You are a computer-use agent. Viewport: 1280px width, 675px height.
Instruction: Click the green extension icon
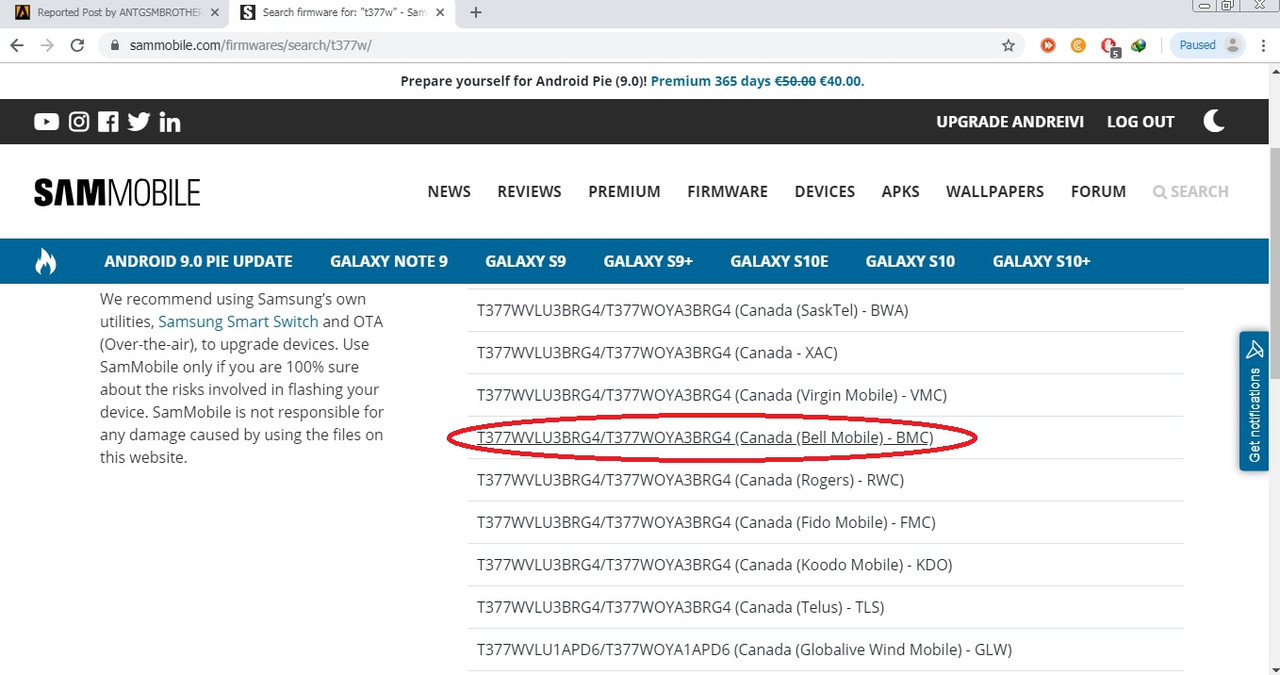point(1138,45)
